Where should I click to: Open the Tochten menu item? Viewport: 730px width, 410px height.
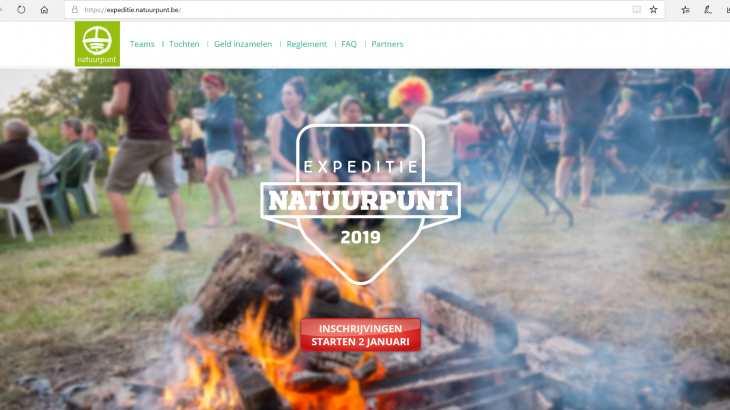pos(184,44)
